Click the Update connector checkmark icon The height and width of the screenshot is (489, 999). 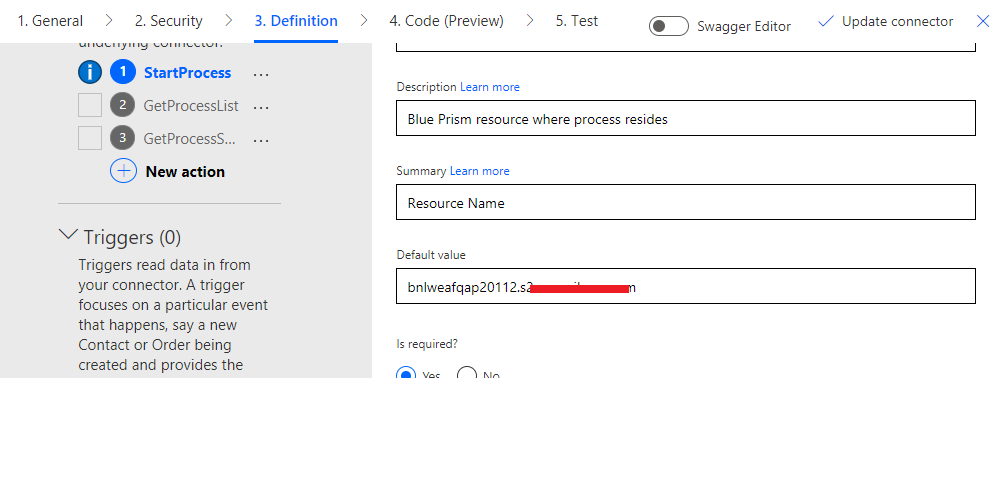tap(825, 21)
